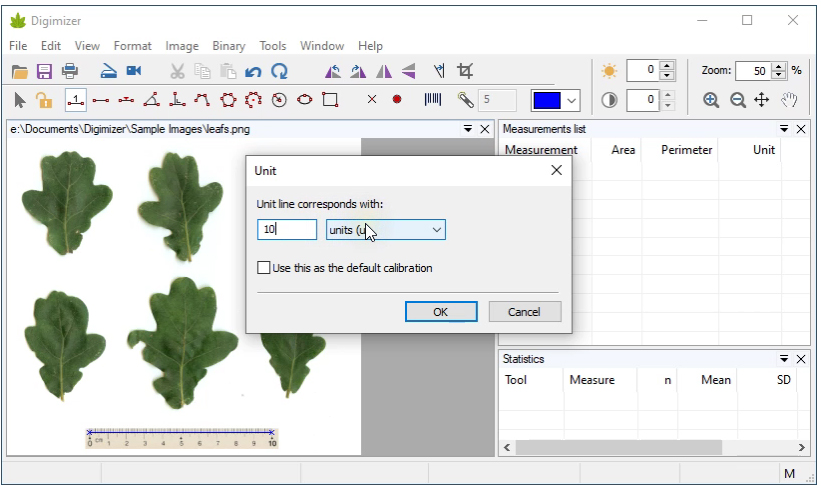The width and height of the screenshot is (821, 491).
Task: Click the unit length input field
Action: [286, 230]
